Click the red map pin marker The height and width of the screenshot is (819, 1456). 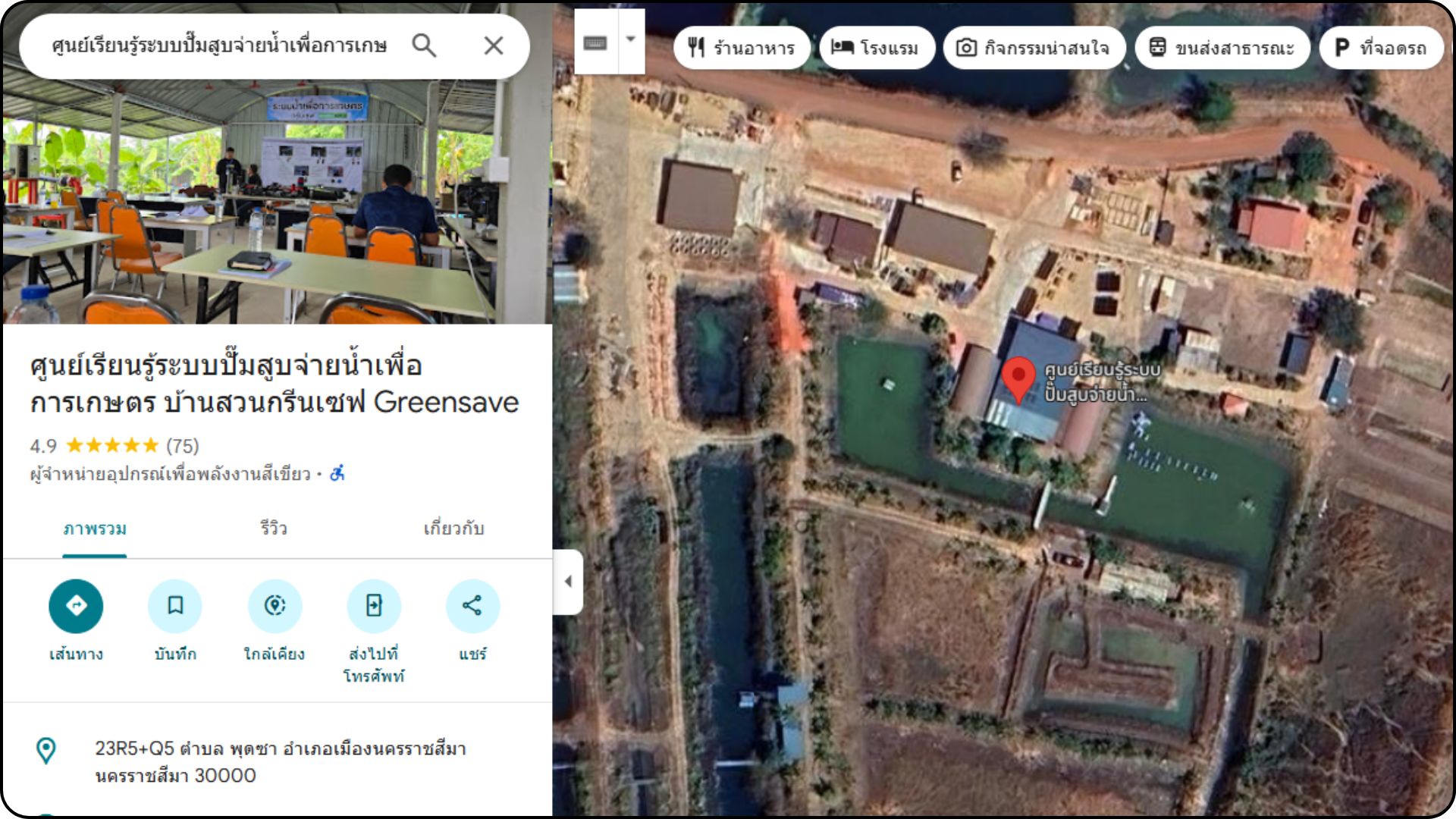coord(1018,380)
